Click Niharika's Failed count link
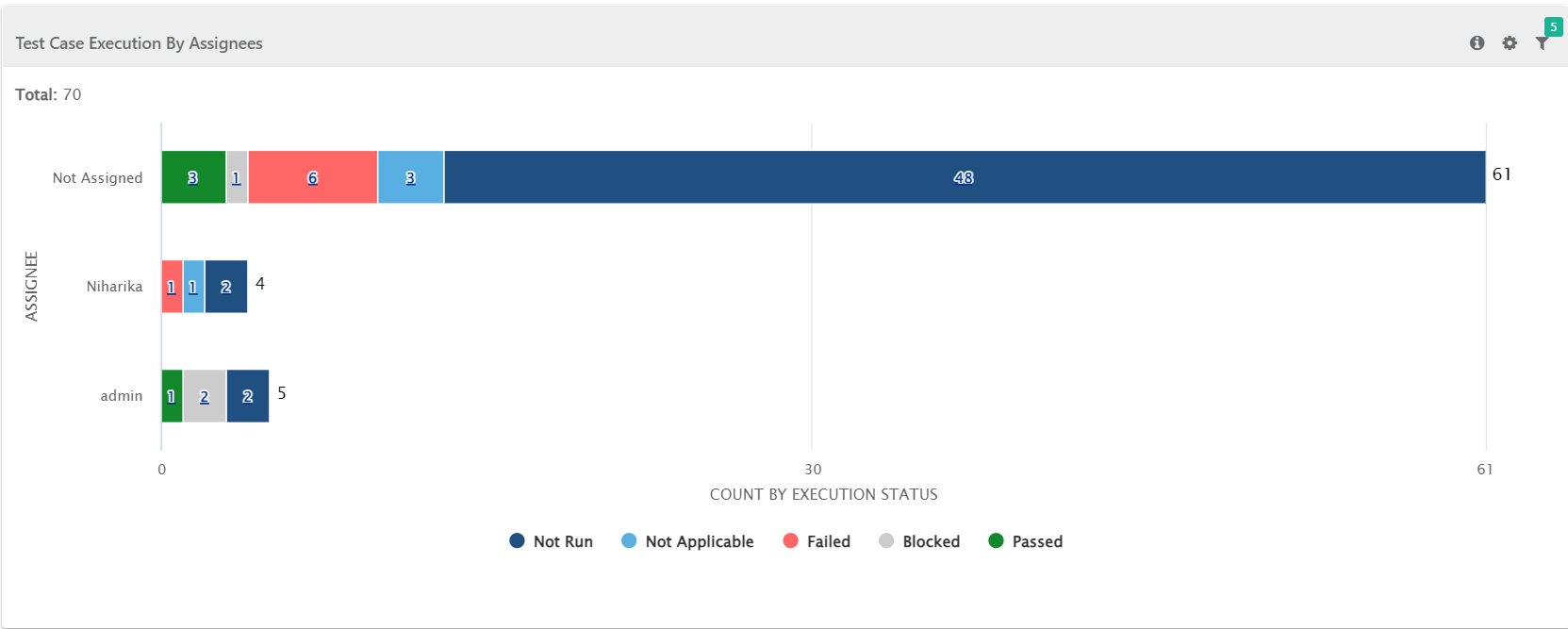Viewport: 1568px width, 629px height. tap(171, 288)
